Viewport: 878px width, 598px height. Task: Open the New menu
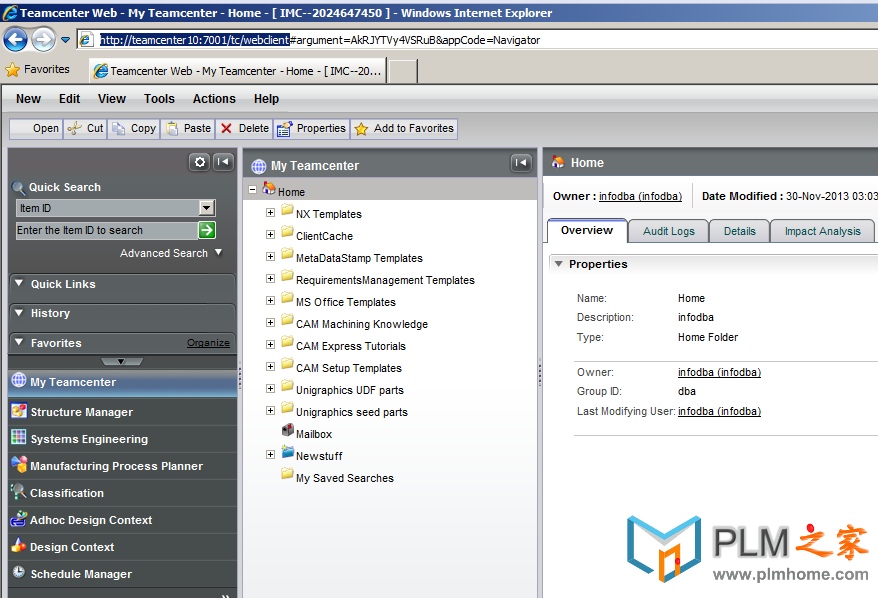[x=28, y=99]
